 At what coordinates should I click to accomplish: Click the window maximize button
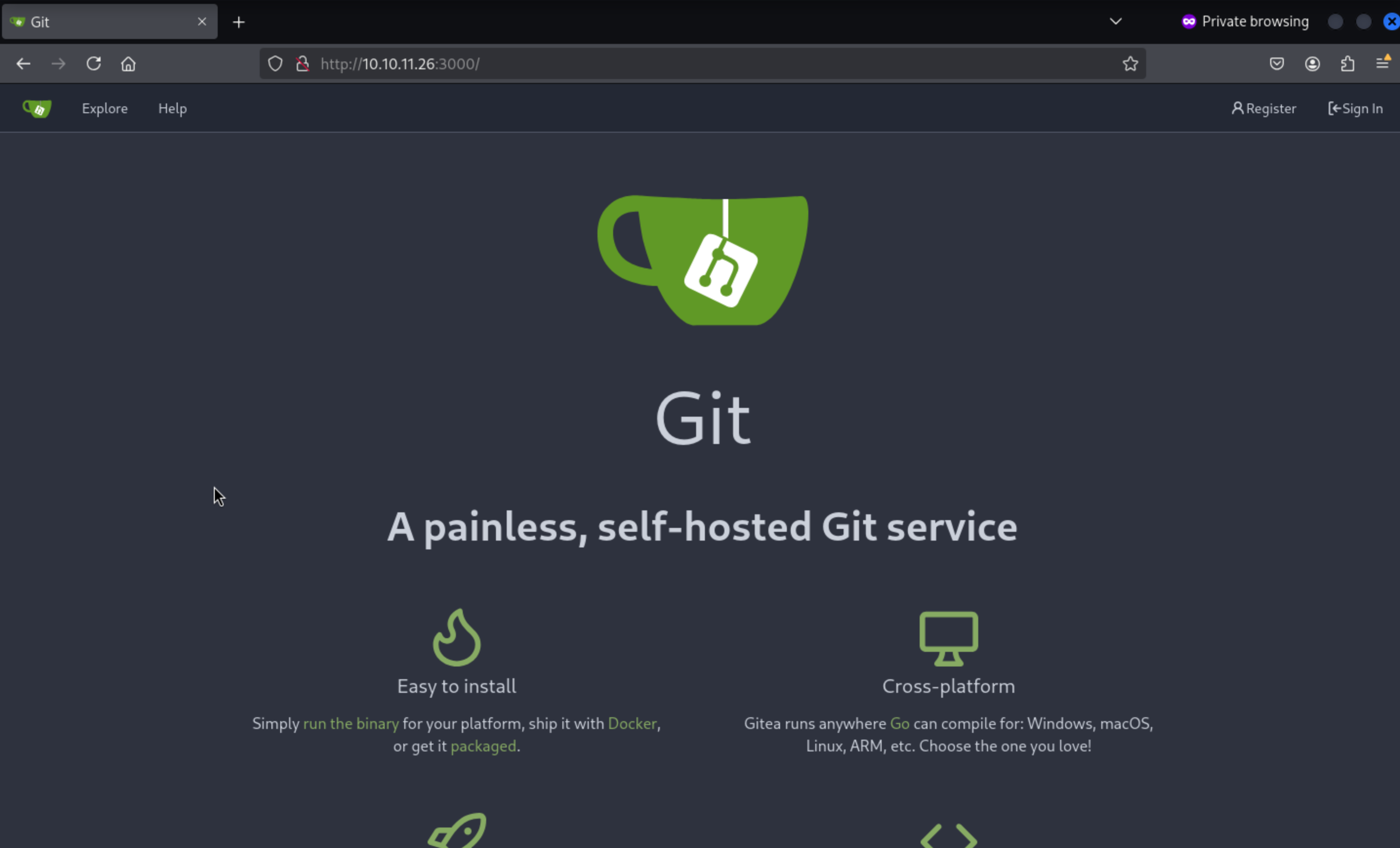1363,21
